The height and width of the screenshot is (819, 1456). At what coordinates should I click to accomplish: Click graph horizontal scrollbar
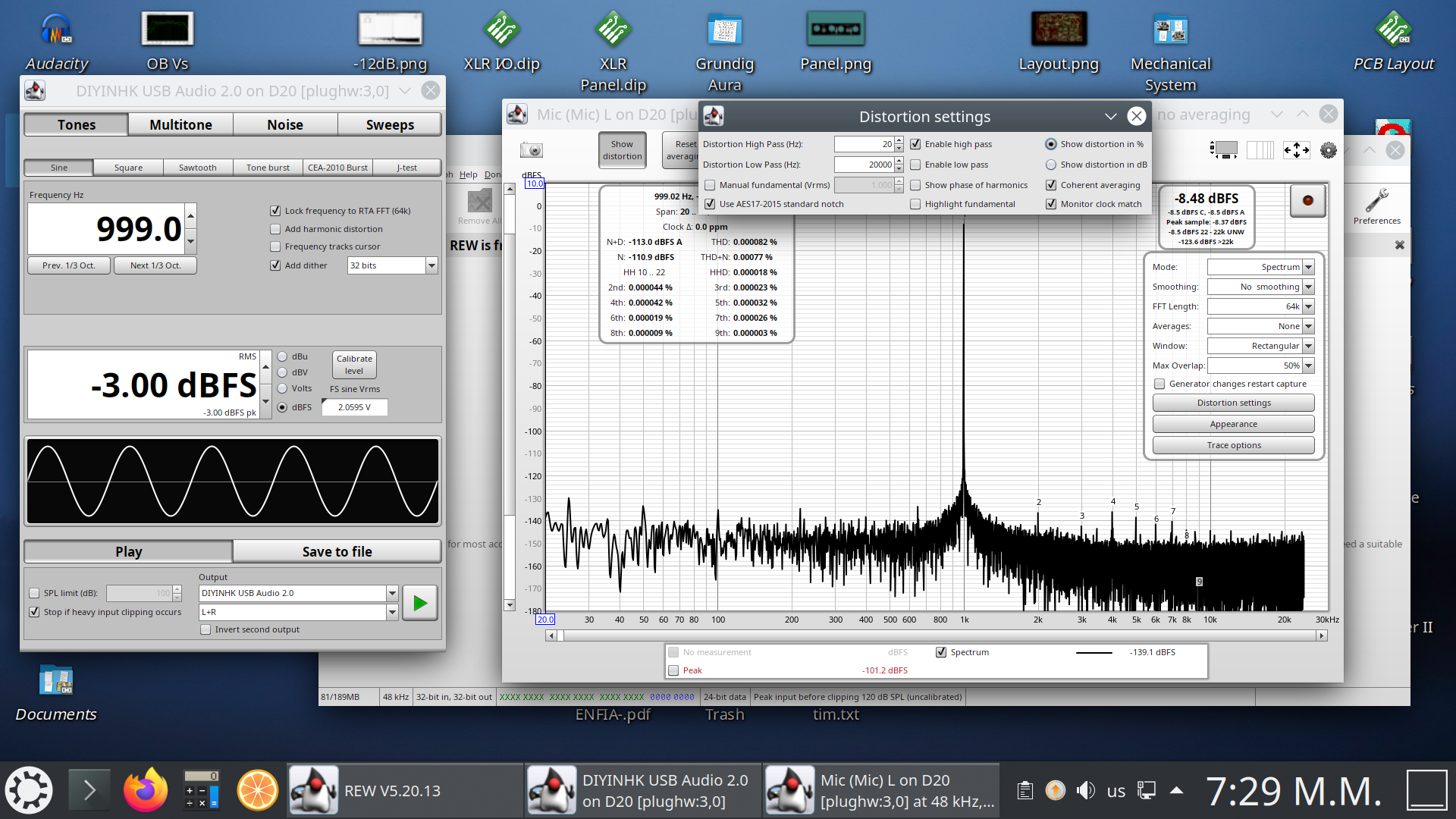[x=937, y=635]
